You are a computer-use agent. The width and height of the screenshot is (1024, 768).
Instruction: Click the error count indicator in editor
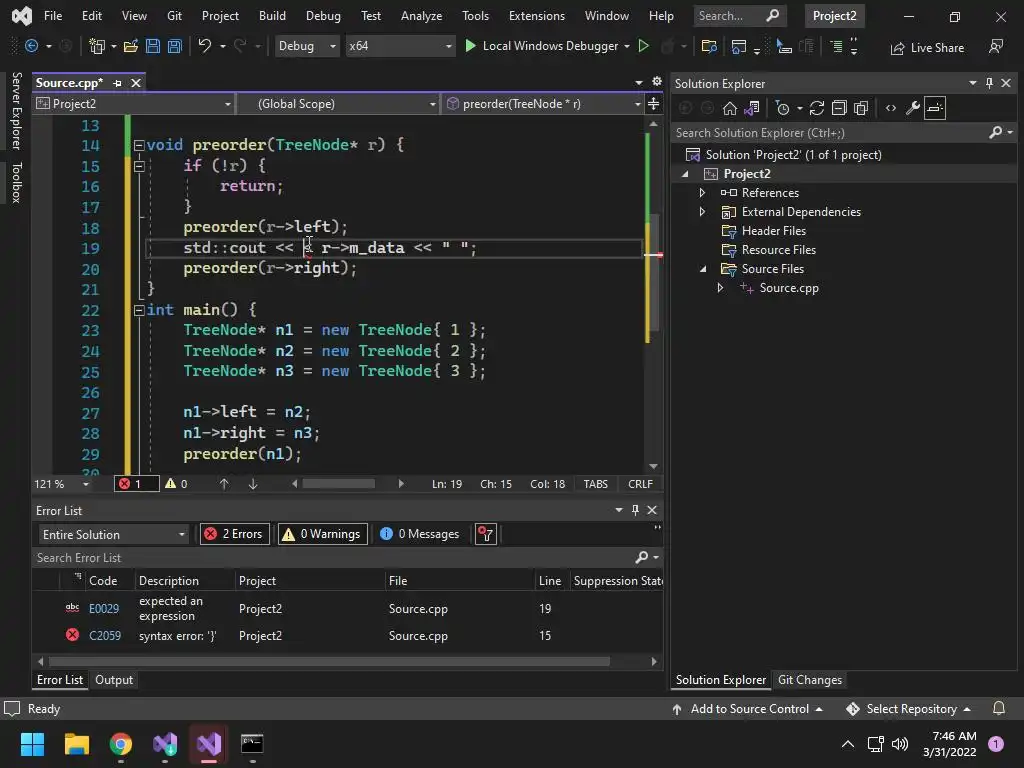coord(136,484)
